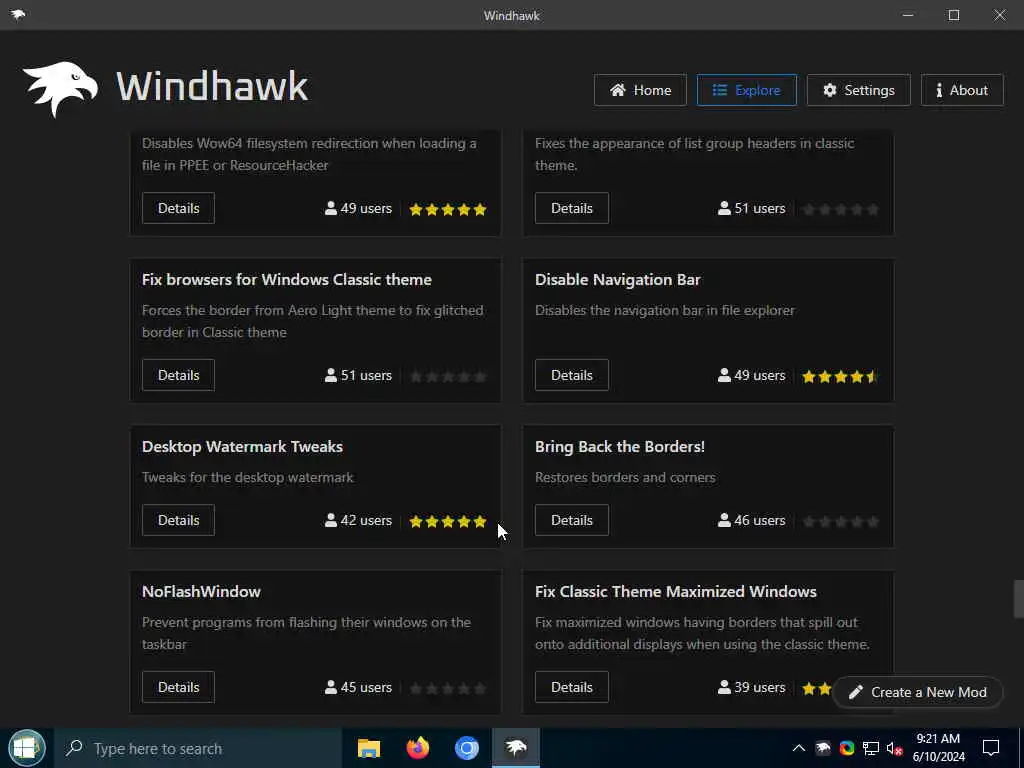Open Details for the list group headers mod
Viewport: 1024px width, 768px height.
pyautogui.click(x=571, y=208)
